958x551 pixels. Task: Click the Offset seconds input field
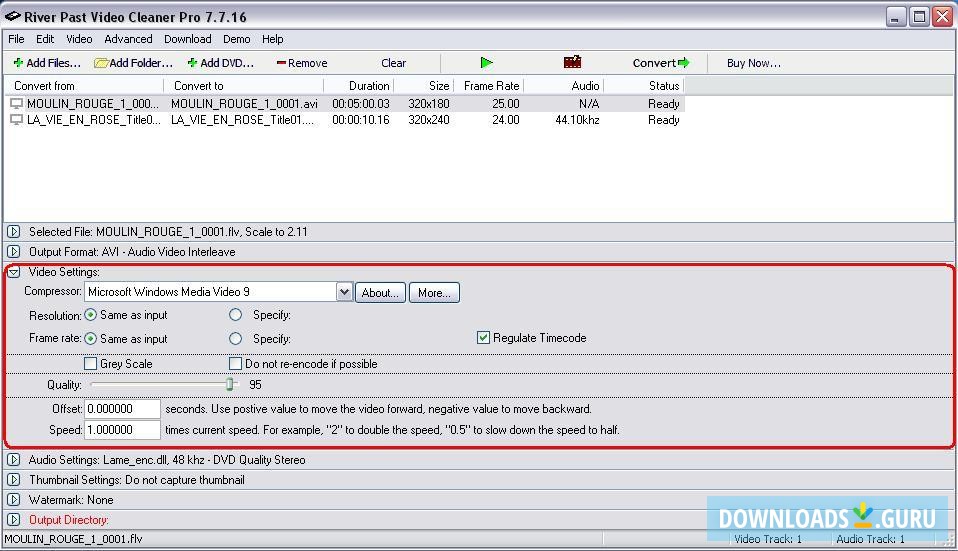122,409
